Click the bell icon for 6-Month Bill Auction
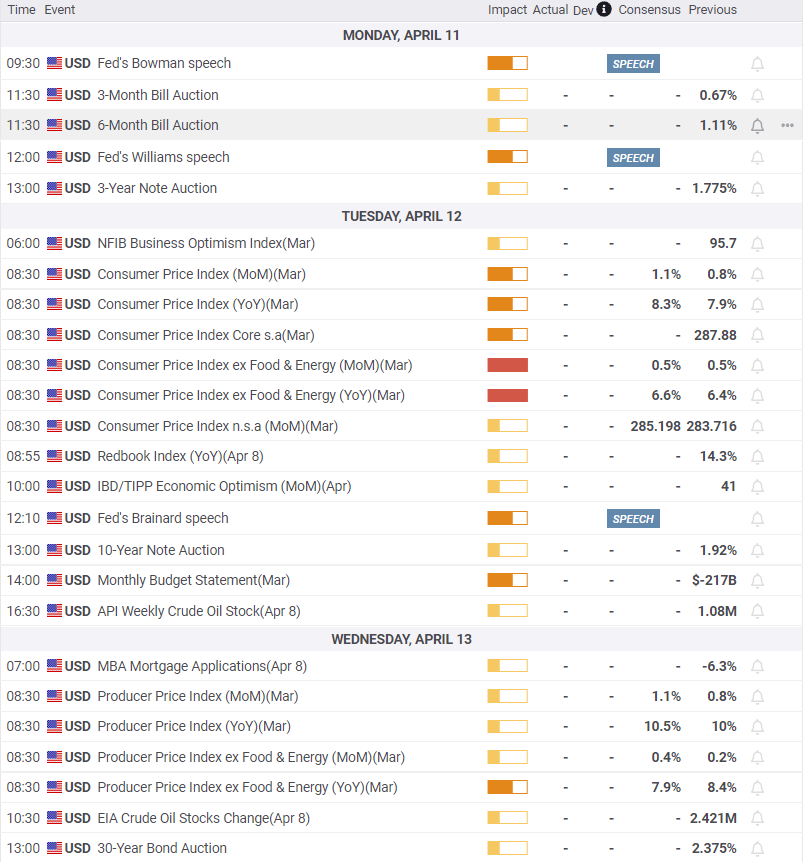803x862 pixels. pyautogui.click(x=757, y=126)
